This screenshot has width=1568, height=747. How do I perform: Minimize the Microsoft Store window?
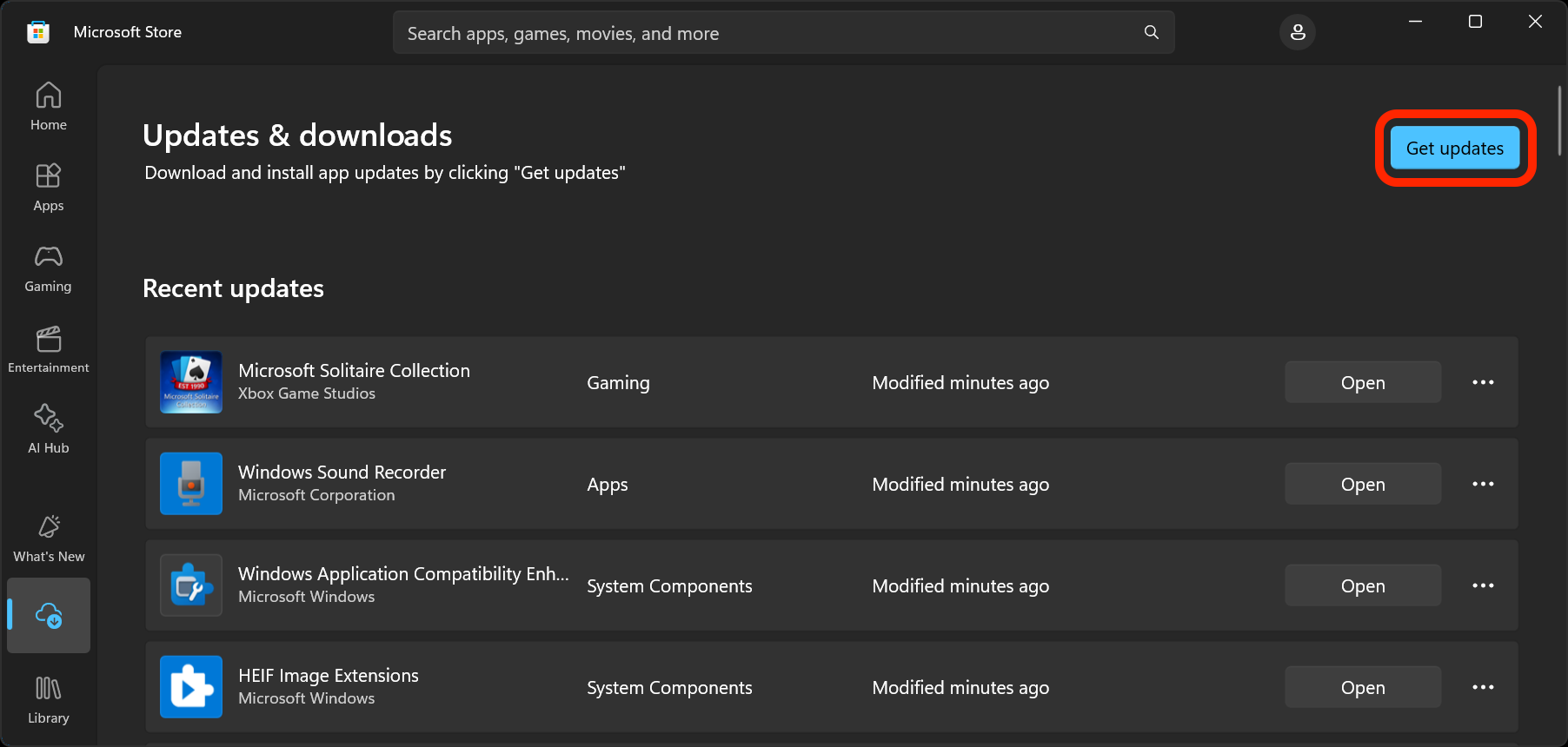tap(1415, 22)
